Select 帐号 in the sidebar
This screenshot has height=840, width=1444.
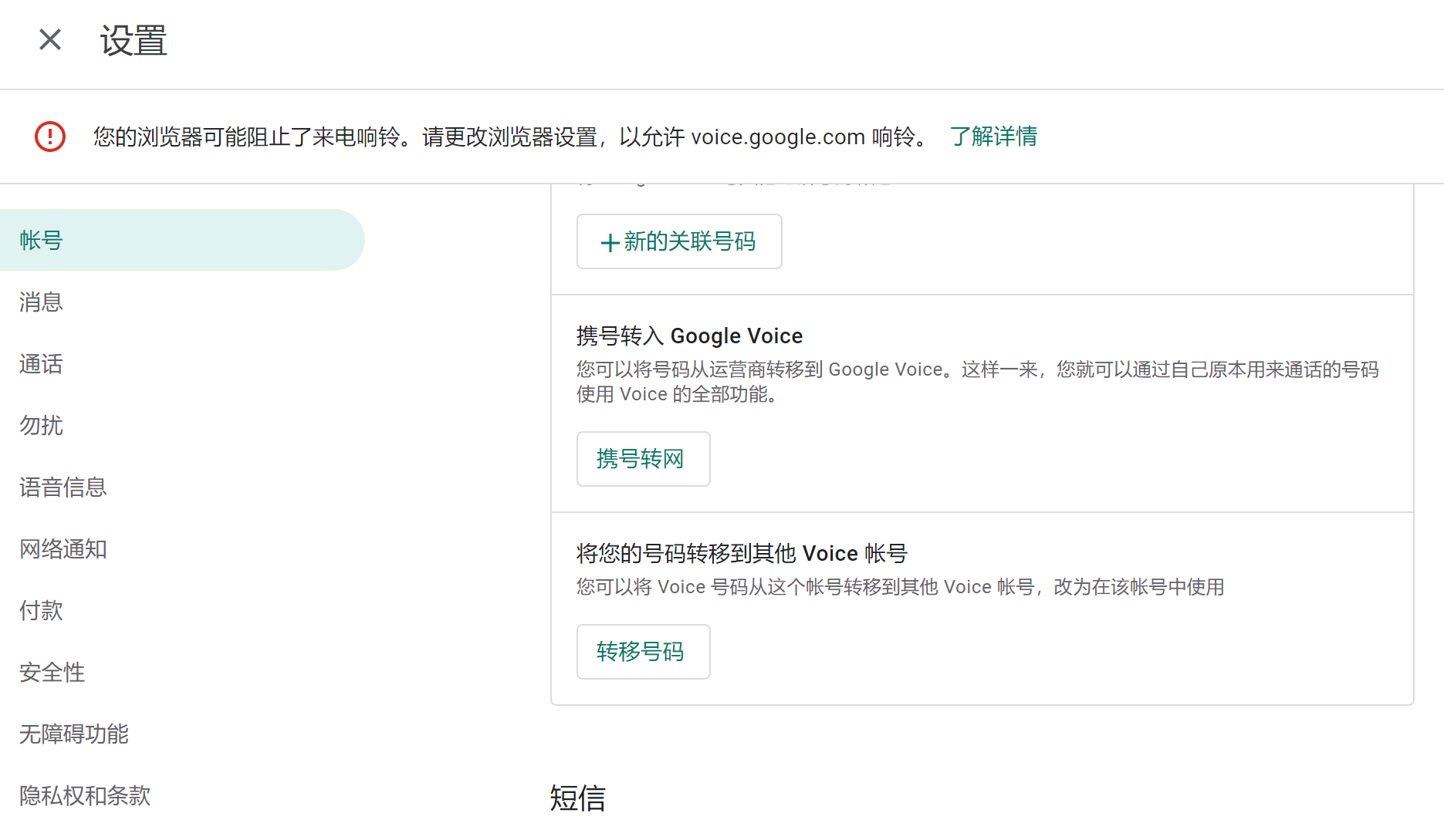coord(42,240)
